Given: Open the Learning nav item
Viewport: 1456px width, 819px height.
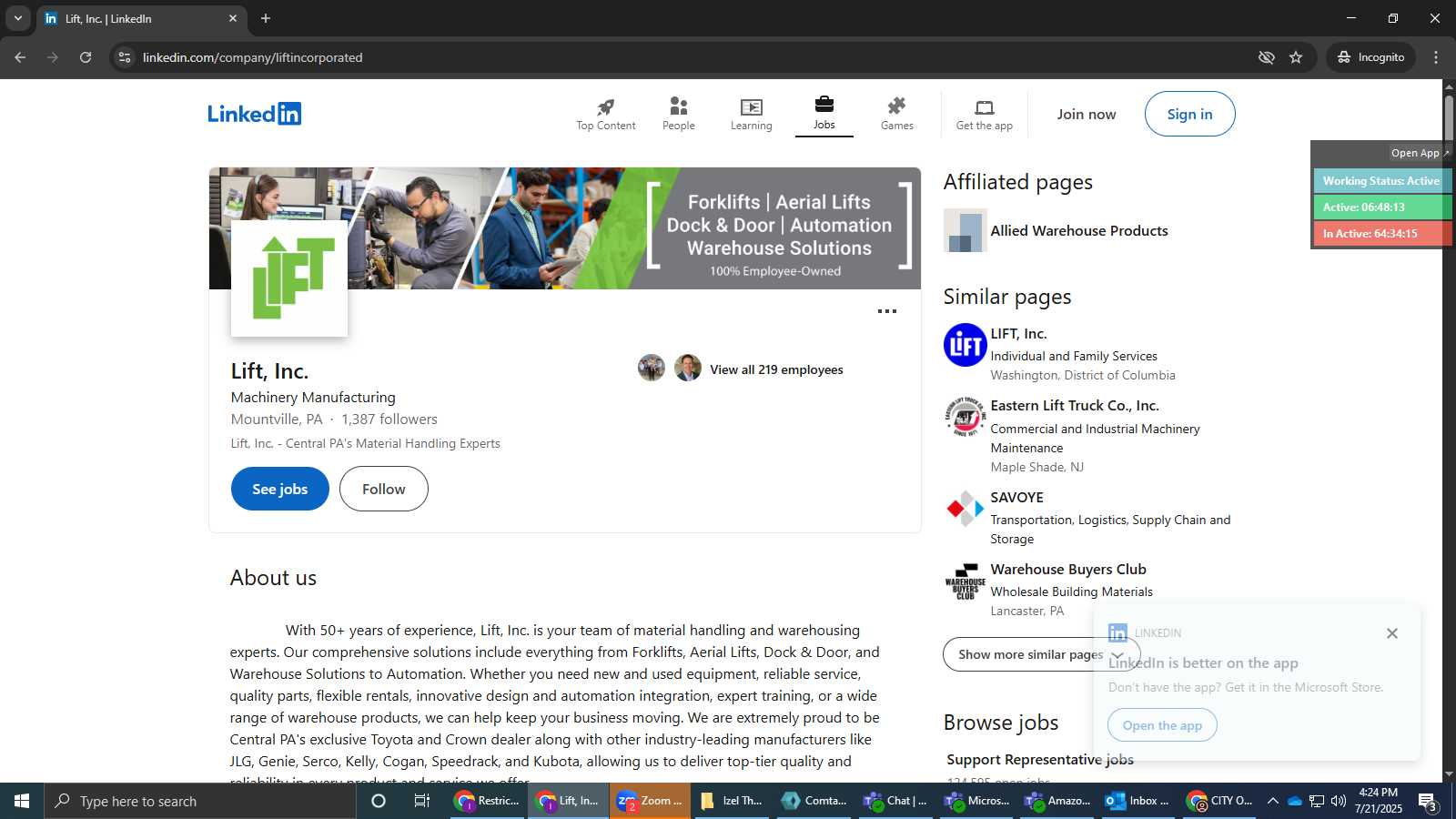Looking at the screenshot, I should (x=751, y=115).
